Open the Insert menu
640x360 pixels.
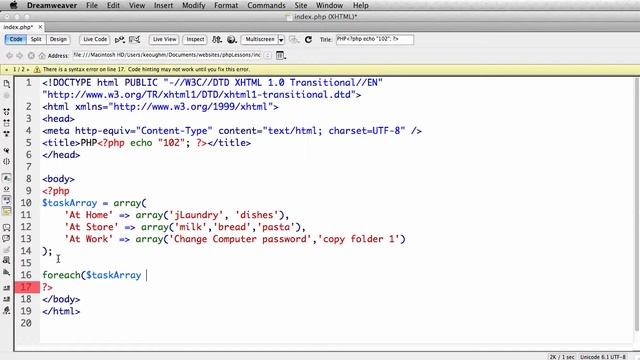[163, 5]
